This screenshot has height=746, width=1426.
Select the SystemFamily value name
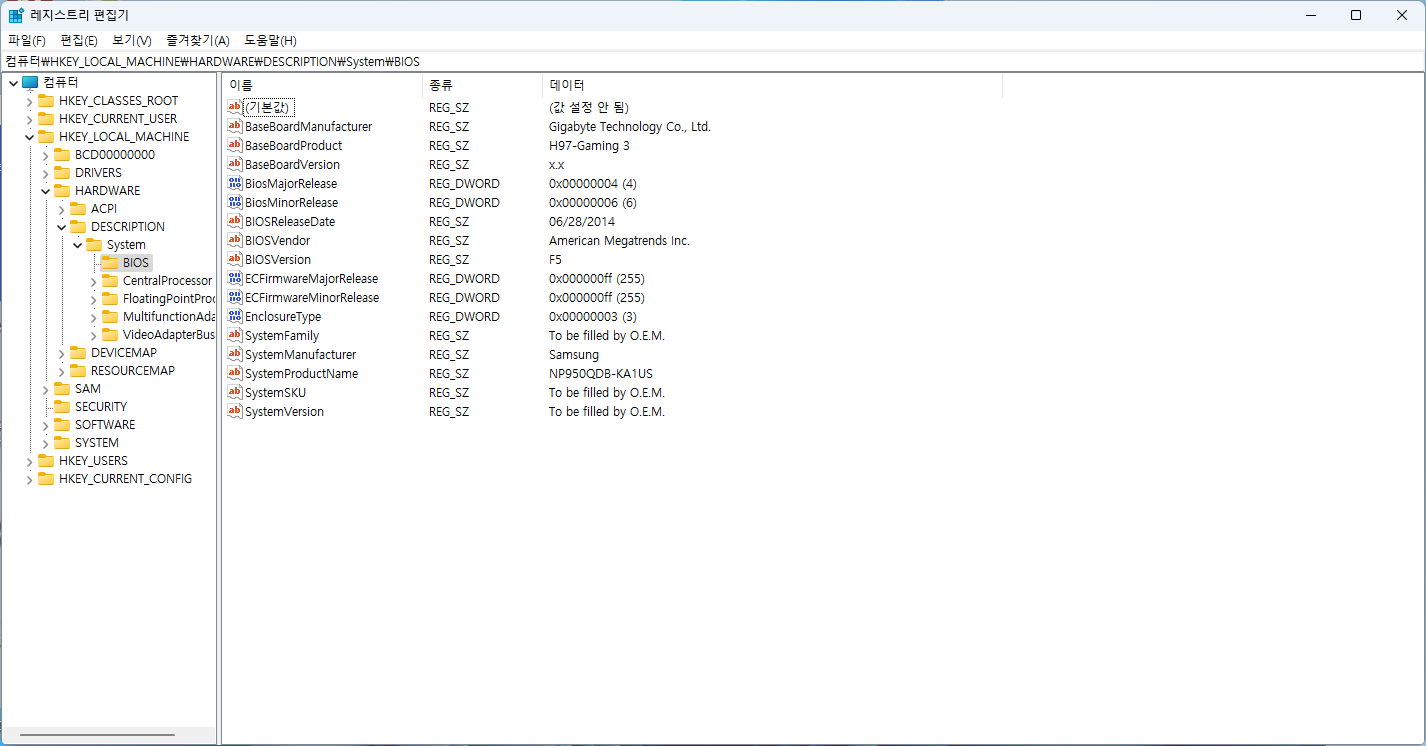pos(282,335)
